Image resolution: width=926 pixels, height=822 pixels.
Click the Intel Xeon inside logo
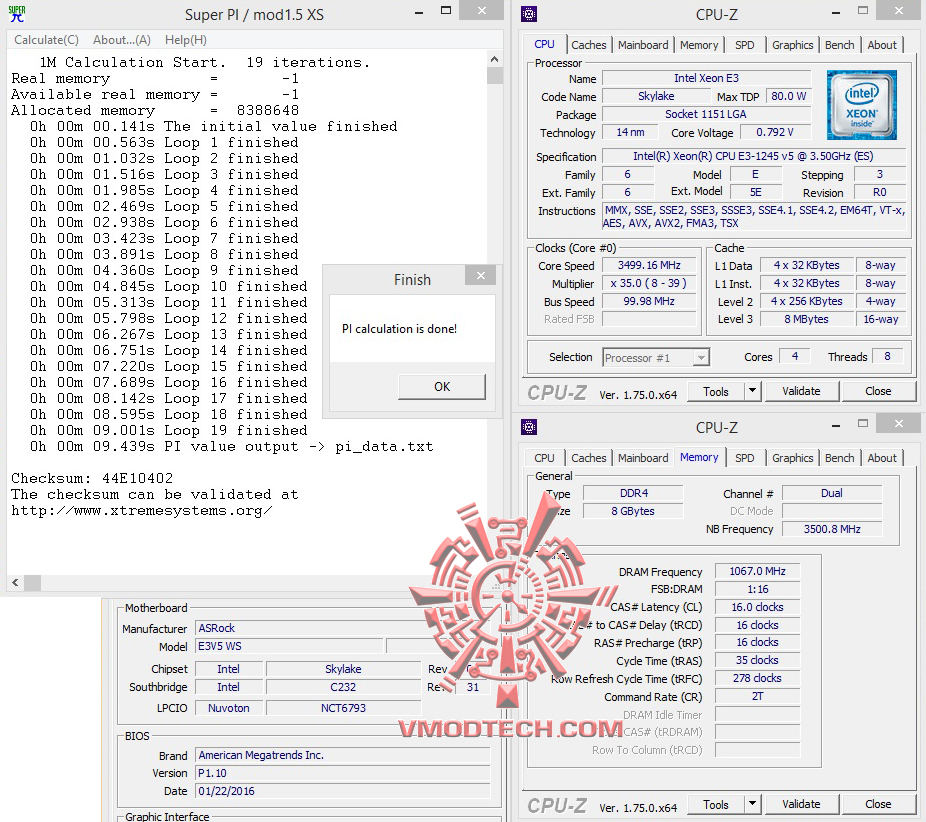coord(862,105)
